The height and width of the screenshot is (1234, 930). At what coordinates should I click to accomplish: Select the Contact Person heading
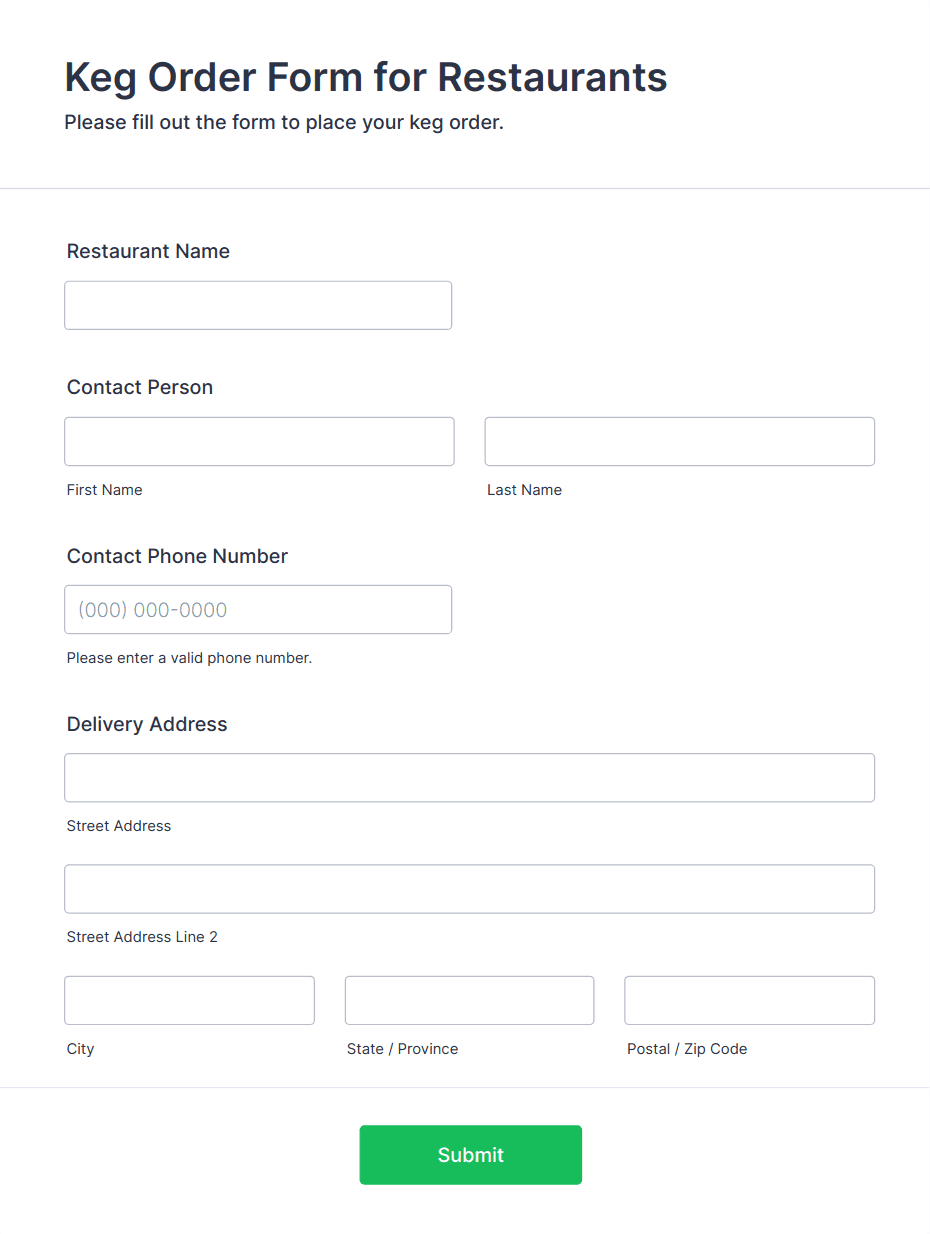point(139,387)
